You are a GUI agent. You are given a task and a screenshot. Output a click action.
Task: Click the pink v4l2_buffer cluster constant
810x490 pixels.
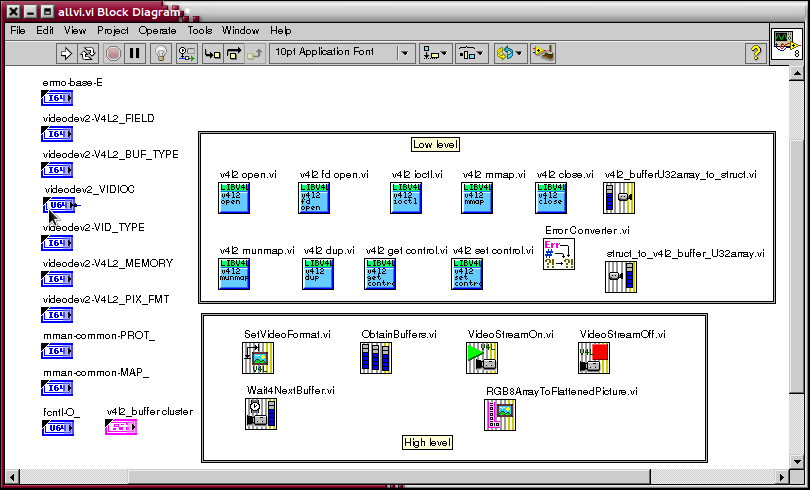click(121, 427)
